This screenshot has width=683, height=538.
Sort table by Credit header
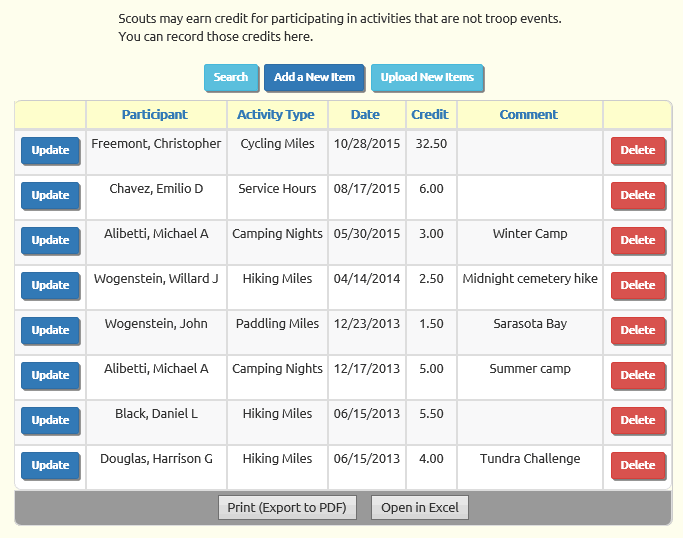430,115
